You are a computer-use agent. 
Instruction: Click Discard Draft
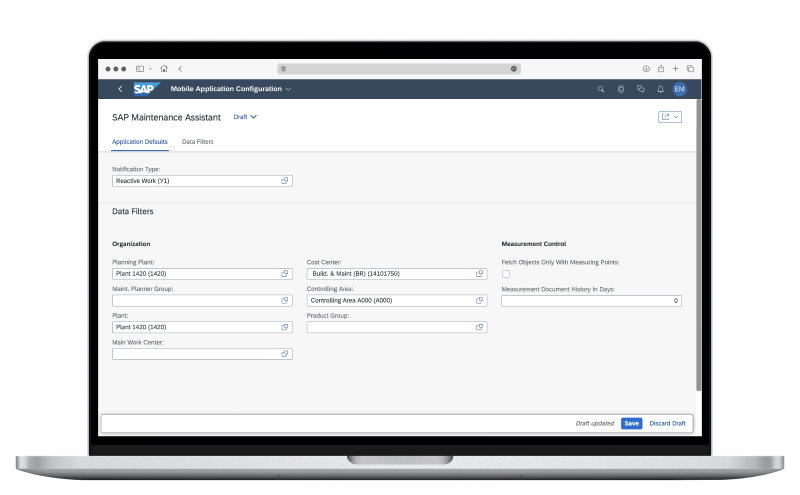pyautogui.click(x=667, y=423)
